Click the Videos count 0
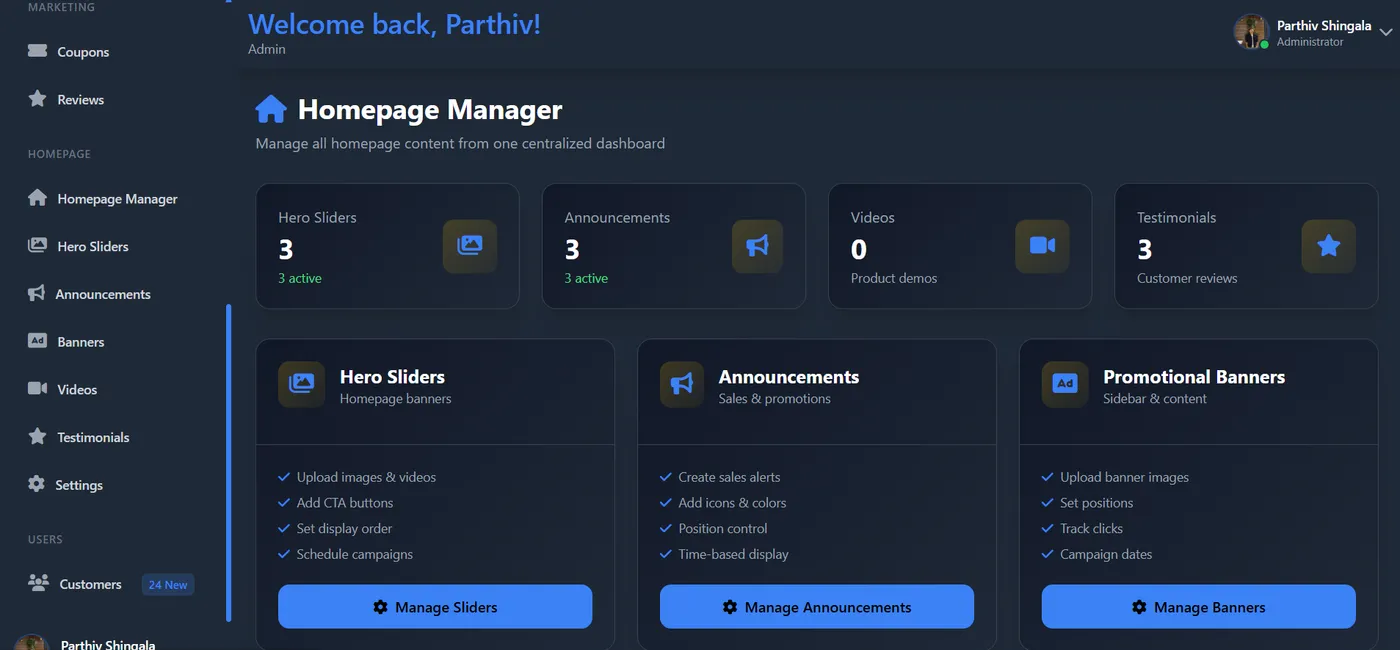This screenshot has width=1400, height=650. tap(859, 249)
